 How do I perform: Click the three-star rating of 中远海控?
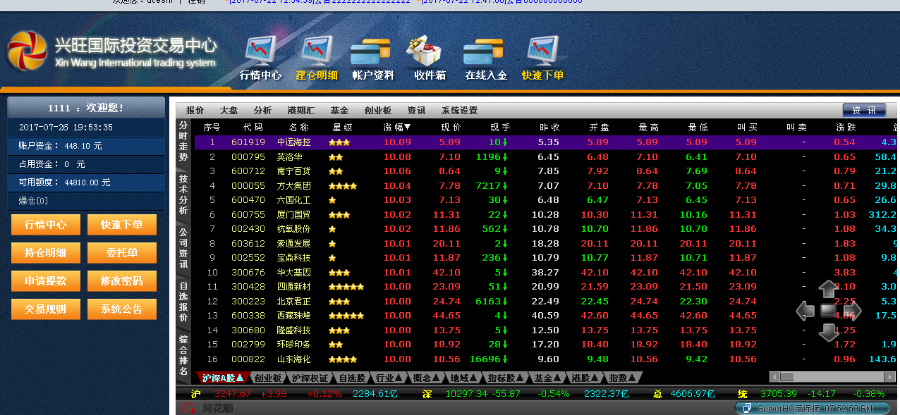(x=339, y=142)
